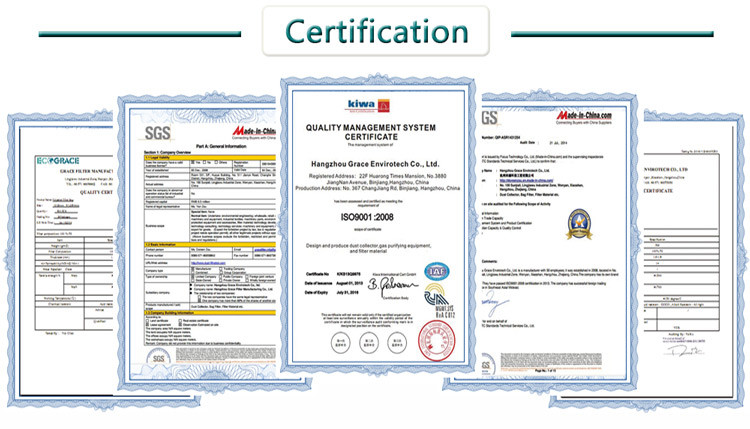Click the hyperlink in fourth certificate's company details
Image resolution: width=750 pixels, height=429 pixels.
tap(526, 180)
